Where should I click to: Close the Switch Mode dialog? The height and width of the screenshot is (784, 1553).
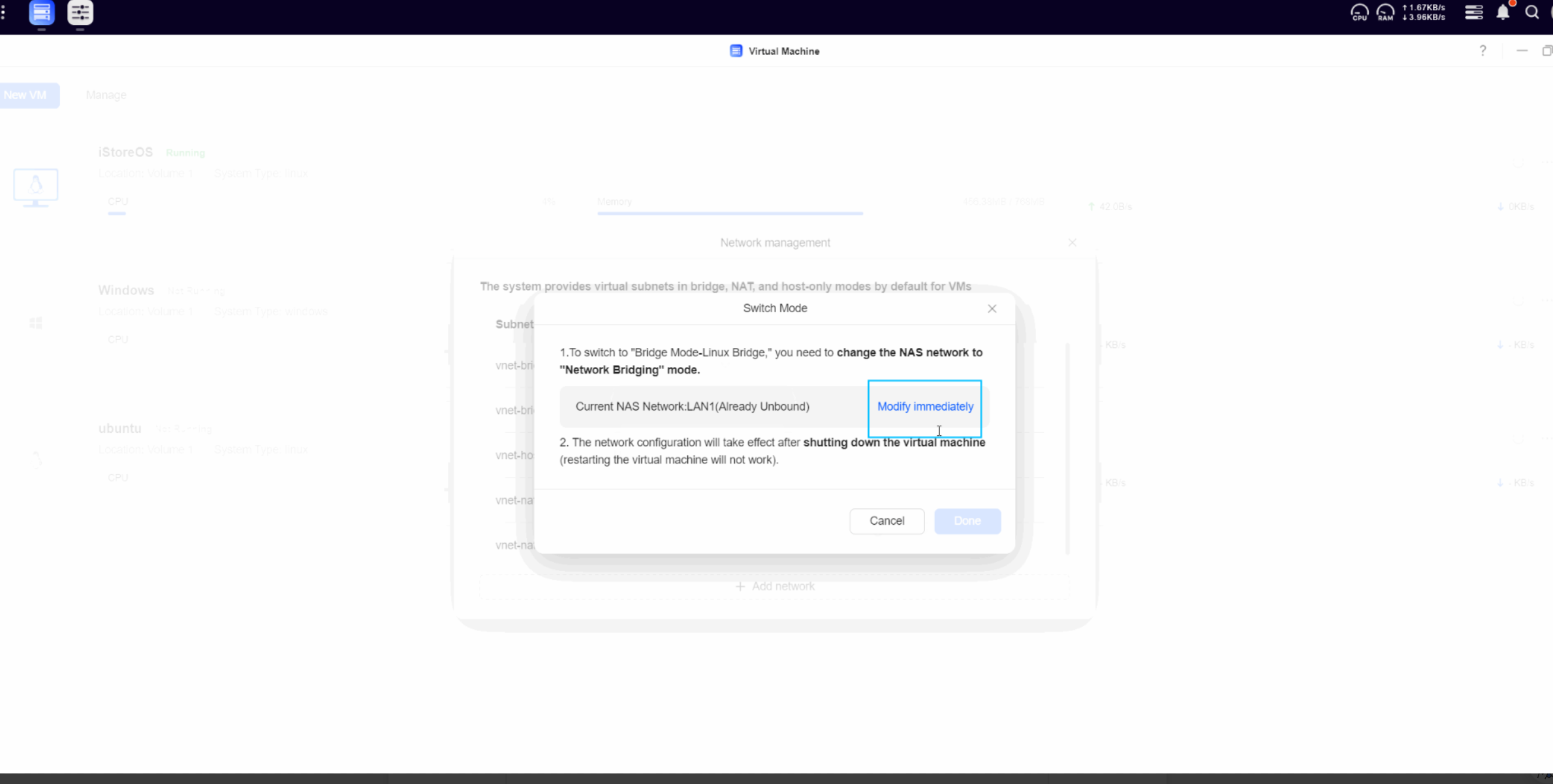tap(992, 309)
